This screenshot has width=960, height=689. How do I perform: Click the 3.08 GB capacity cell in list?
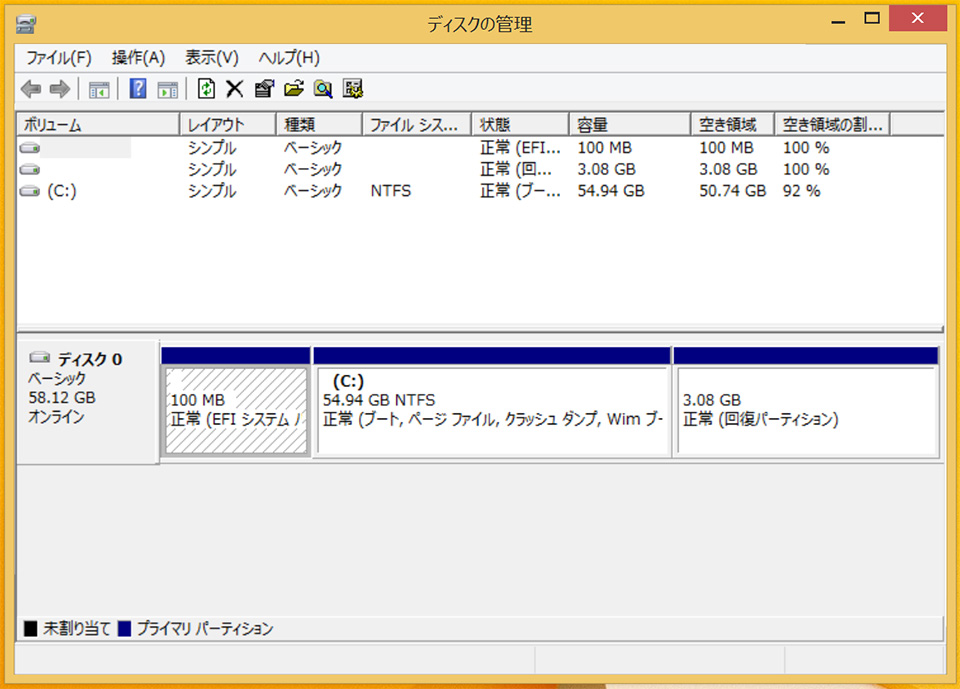[x=607, y=169]
